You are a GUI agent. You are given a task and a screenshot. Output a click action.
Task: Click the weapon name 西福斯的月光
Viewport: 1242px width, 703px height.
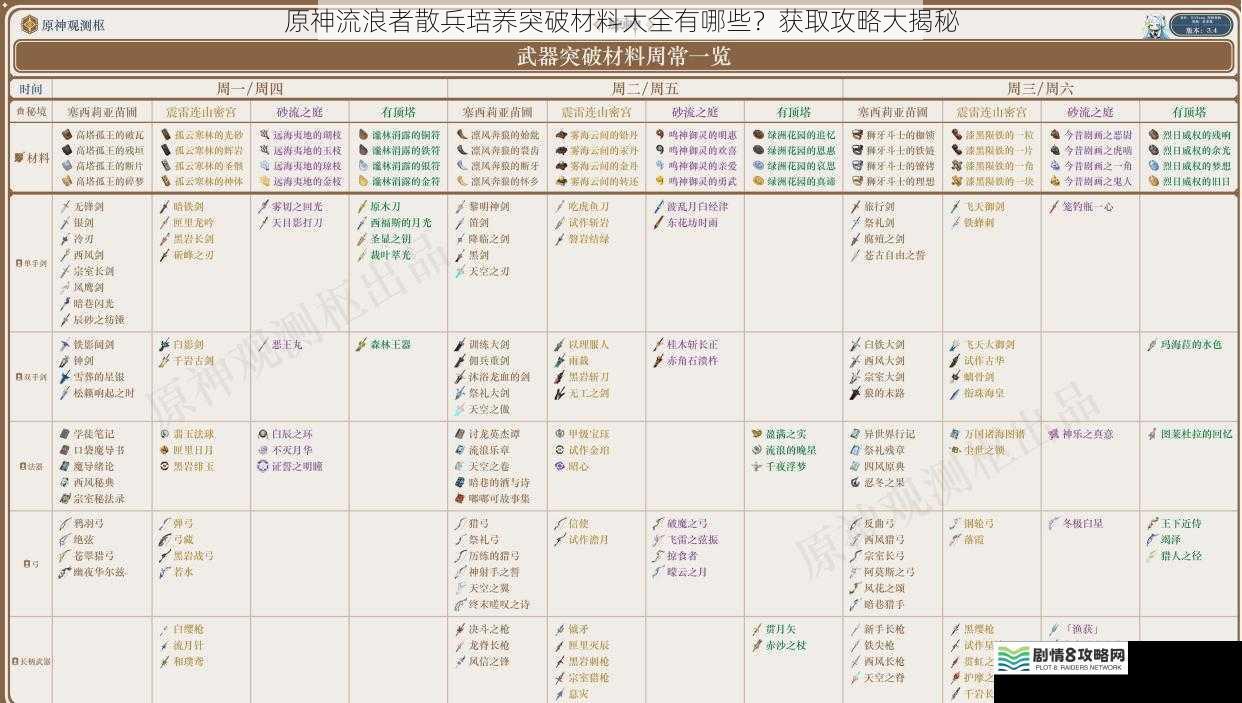(401, 223)
